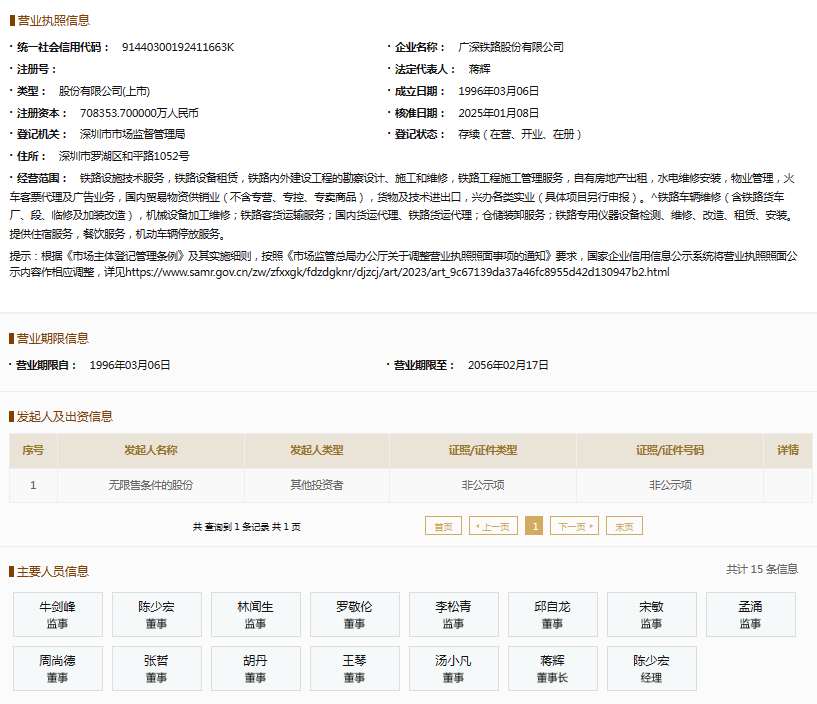Click 发起人类型 column header

pos(317,450)
